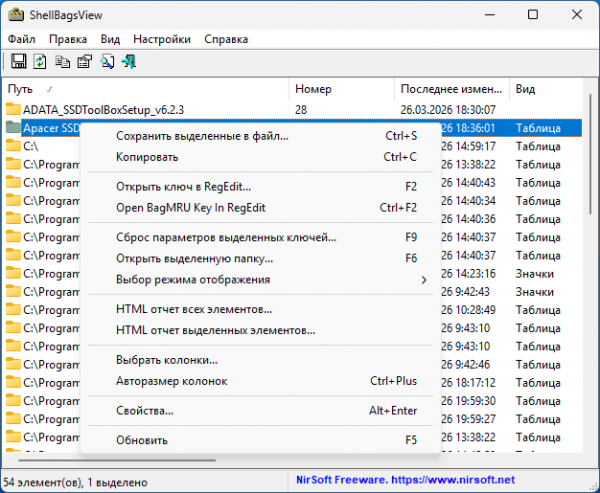
Task: Click status text 54 элемент(ов), 1 выделено
Action: pos(75,482)
